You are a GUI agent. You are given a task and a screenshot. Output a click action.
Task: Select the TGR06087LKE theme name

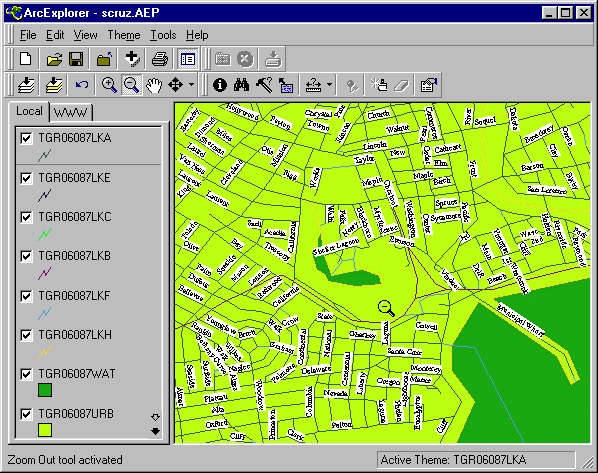click(74, 178)
